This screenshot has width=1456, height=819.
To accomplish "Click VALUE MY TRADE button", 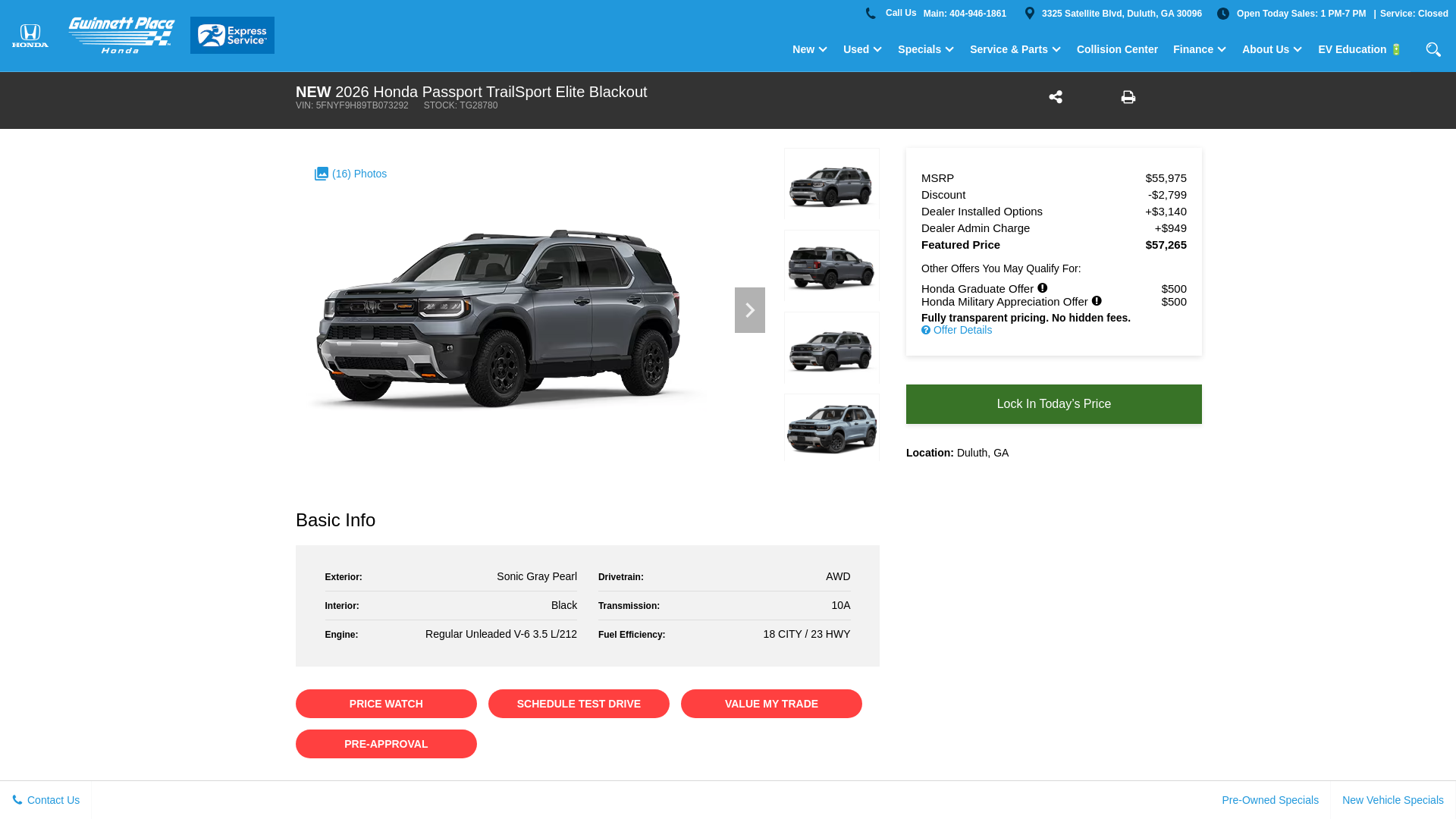I will 771,704.
